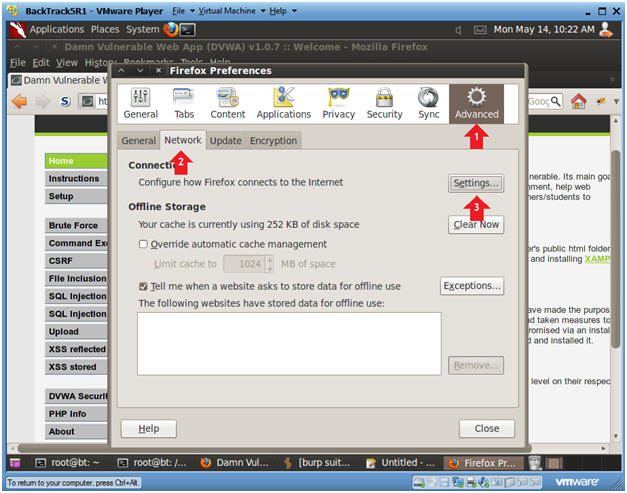
Task: Switch to the General sub-tab
Action: tap(138, 141)
